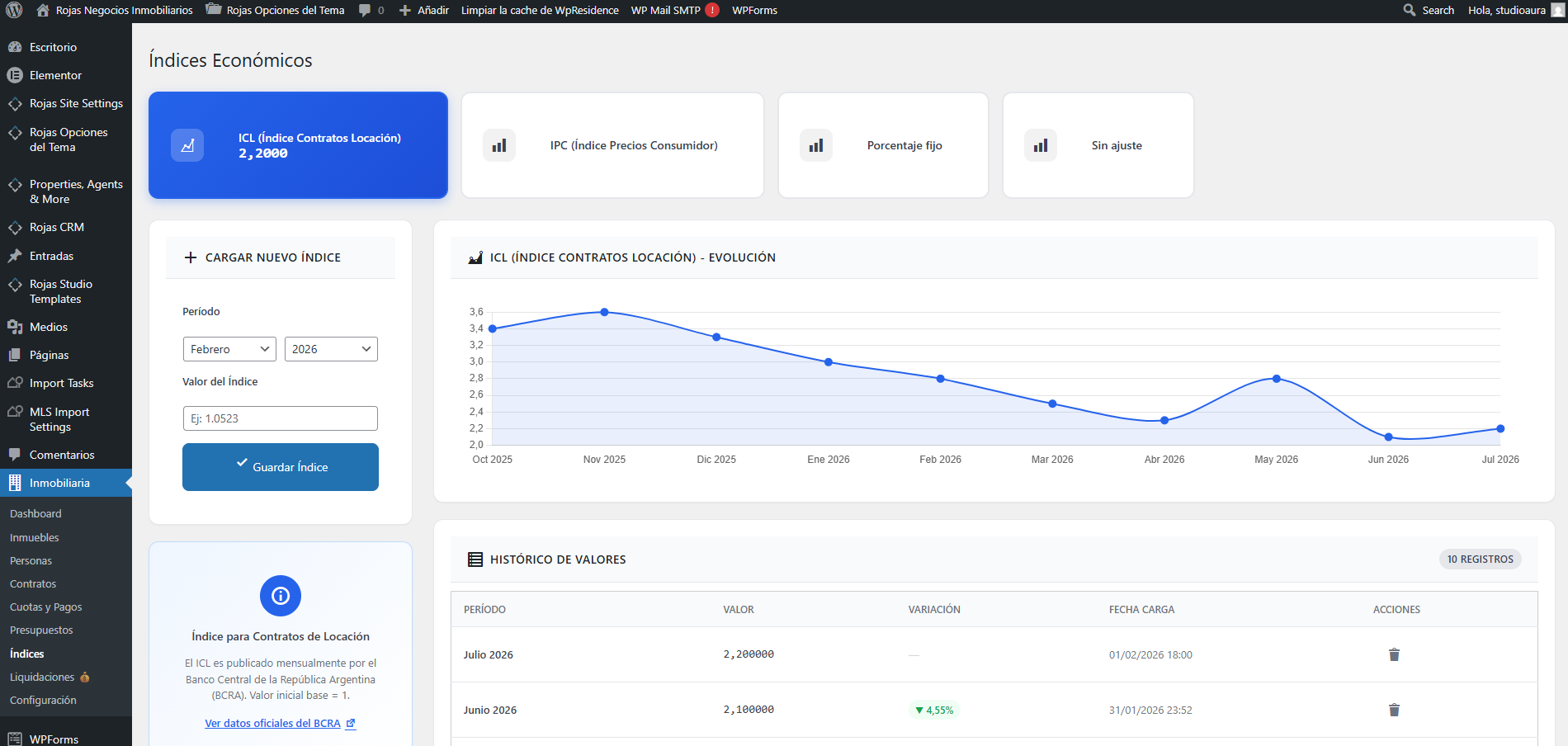Click the IPC bar chart icon
Viewport: 1568px width, 746px height.
point(499,145)
